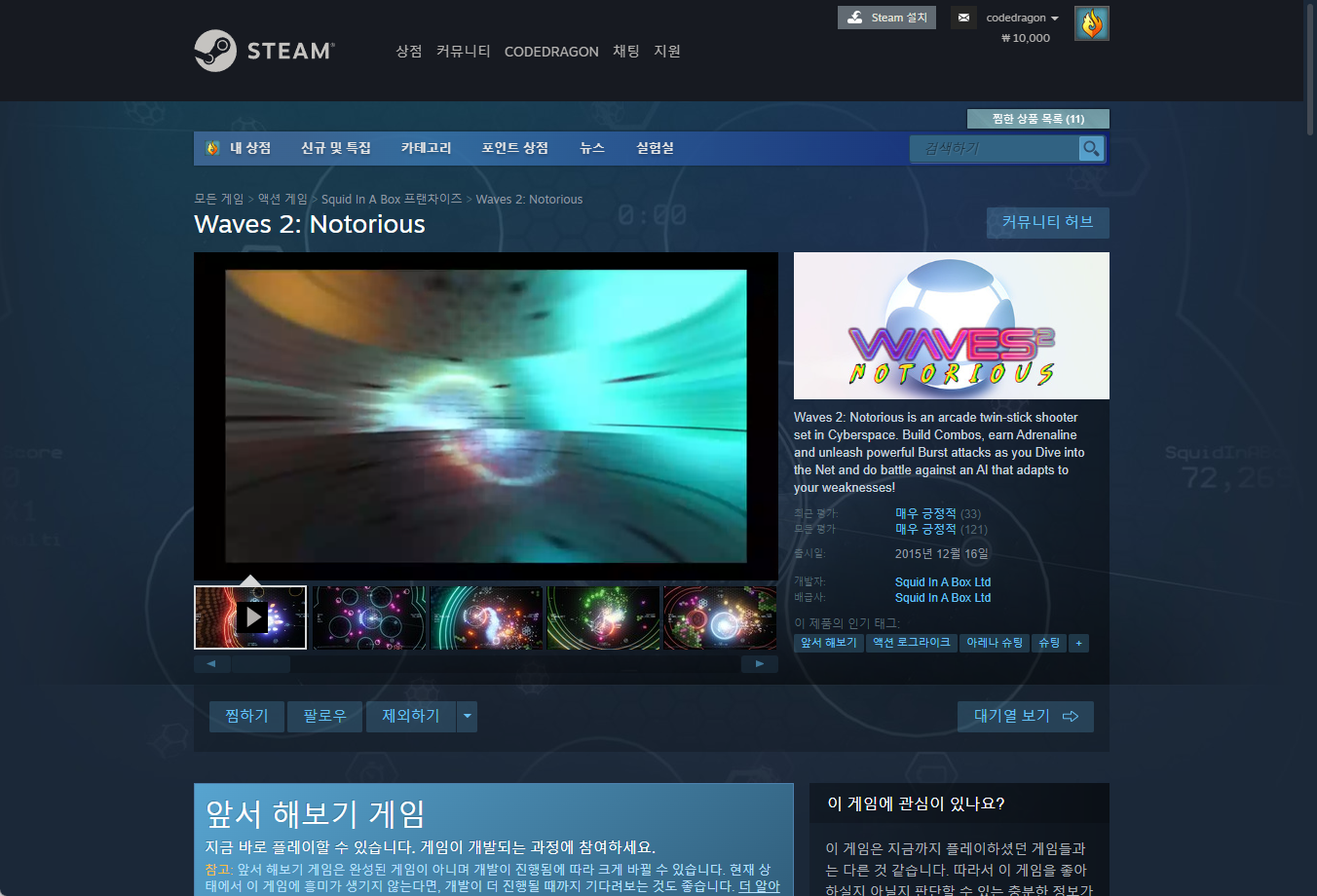Image resolution: width=1317 pixels, height=896 pixels.
Task: Open the 채팅 menu
Action: [x=626, y=51]
